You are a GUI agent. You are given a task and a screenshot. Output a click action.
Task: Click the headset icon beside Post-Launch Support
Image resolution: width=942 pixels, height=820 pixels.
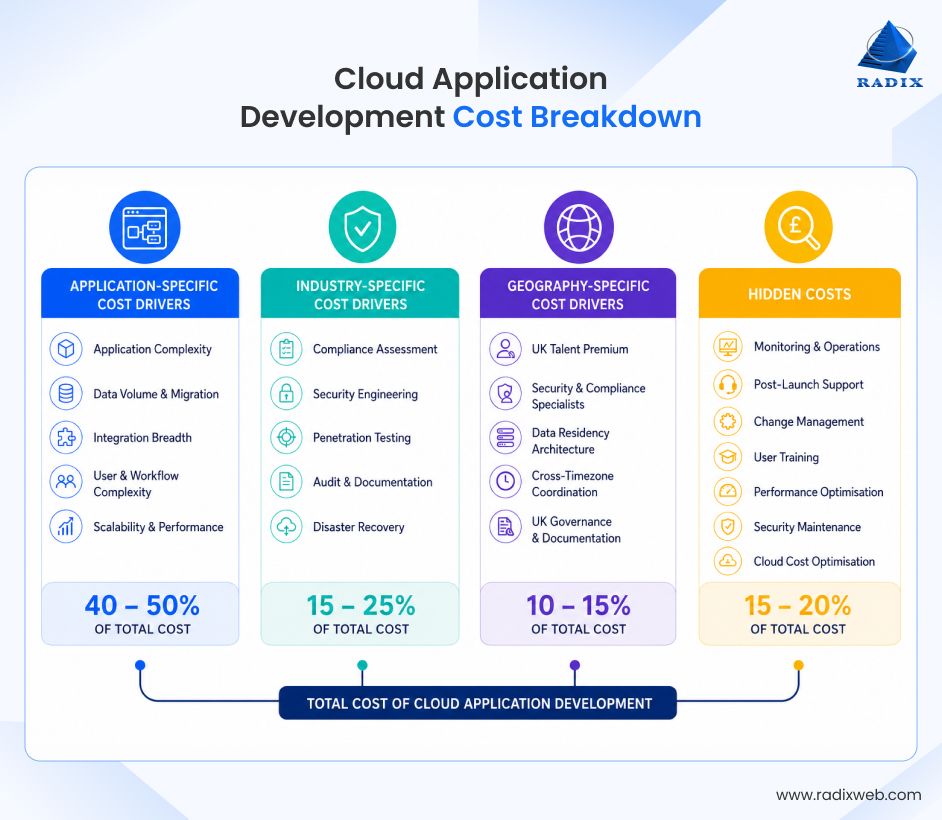[728, 384]
